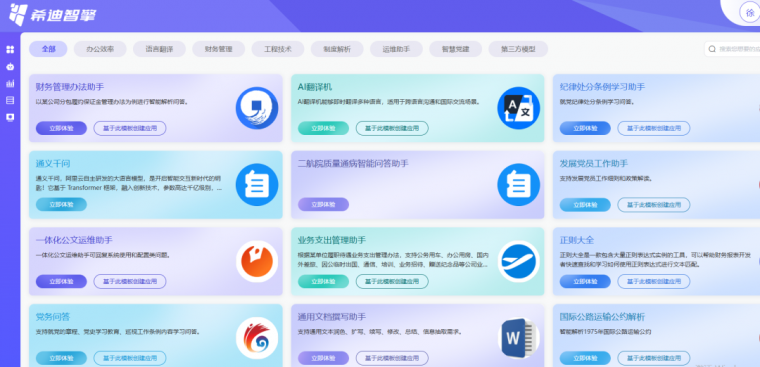
Task: Switch to the 财务管理 tab
Action: (x=219, y=49)
